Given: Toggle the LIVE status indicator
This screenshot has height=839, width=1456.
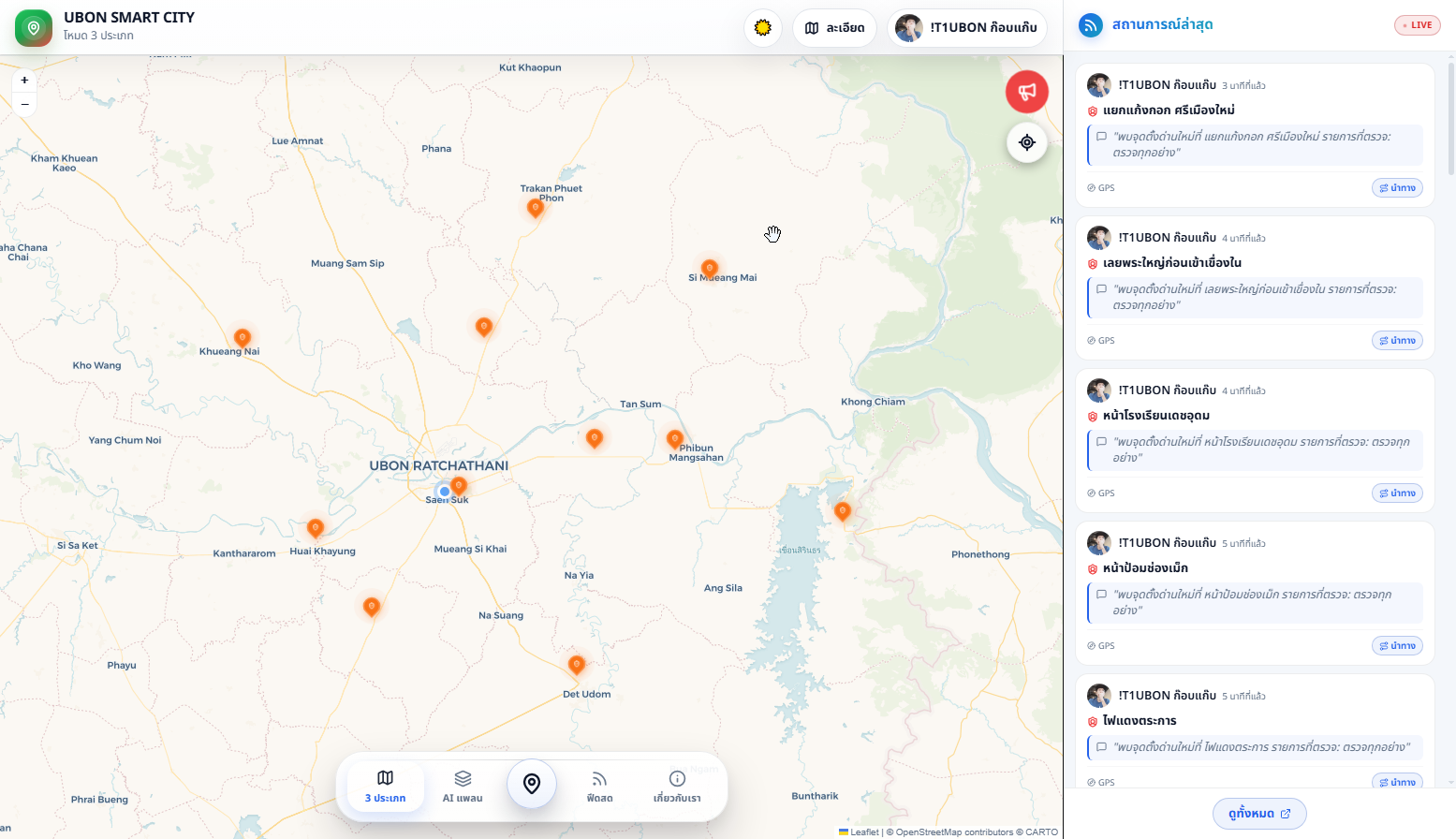Looking at the screenshot, I should [x=1417, y=24].
